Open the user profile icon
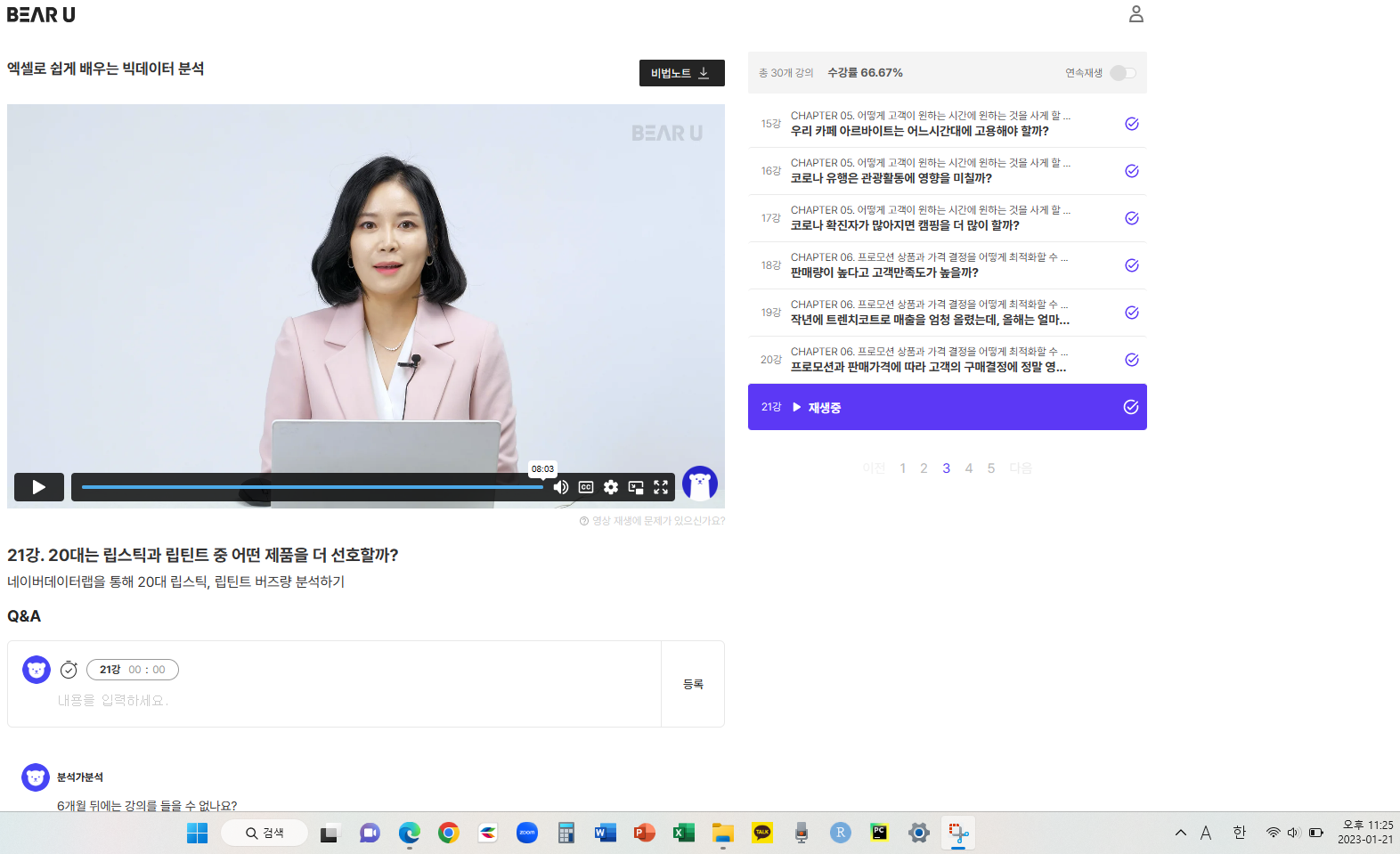Screen dimensions: 1400x854 (x=1135, y=14)
